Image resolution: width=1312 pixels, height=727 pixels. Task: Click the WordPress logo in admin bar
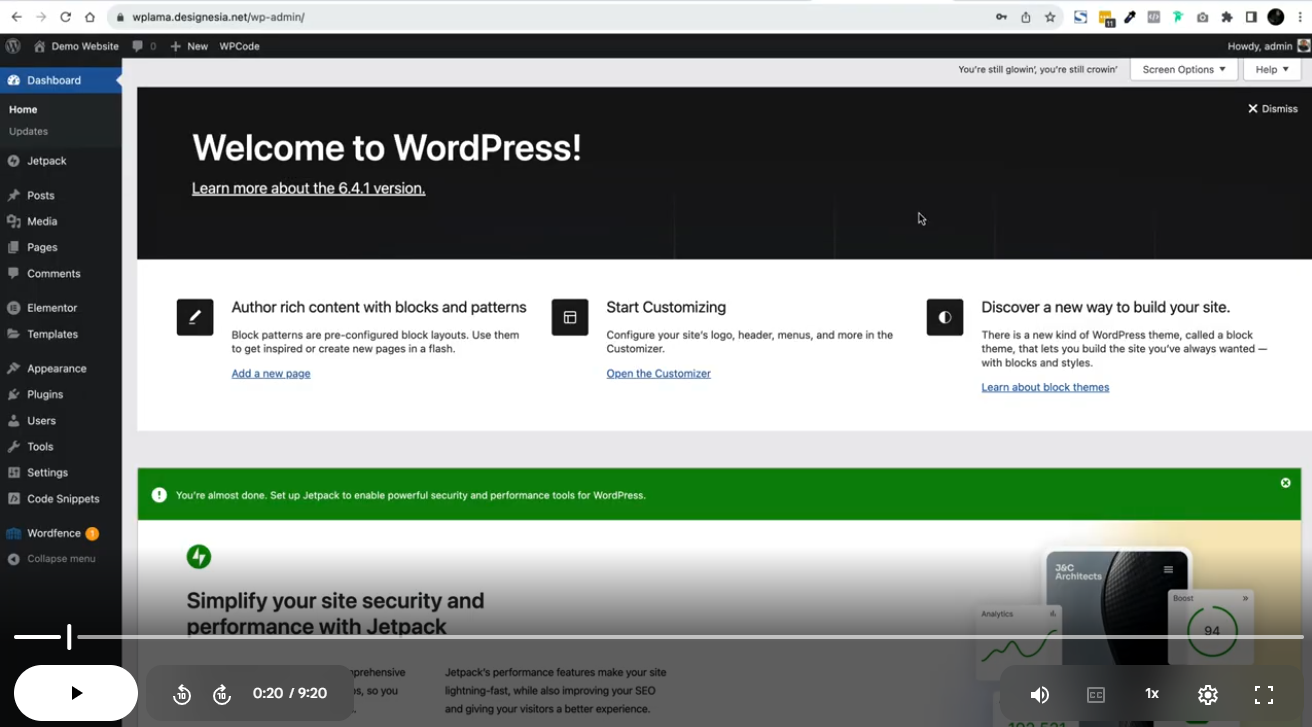13,46
